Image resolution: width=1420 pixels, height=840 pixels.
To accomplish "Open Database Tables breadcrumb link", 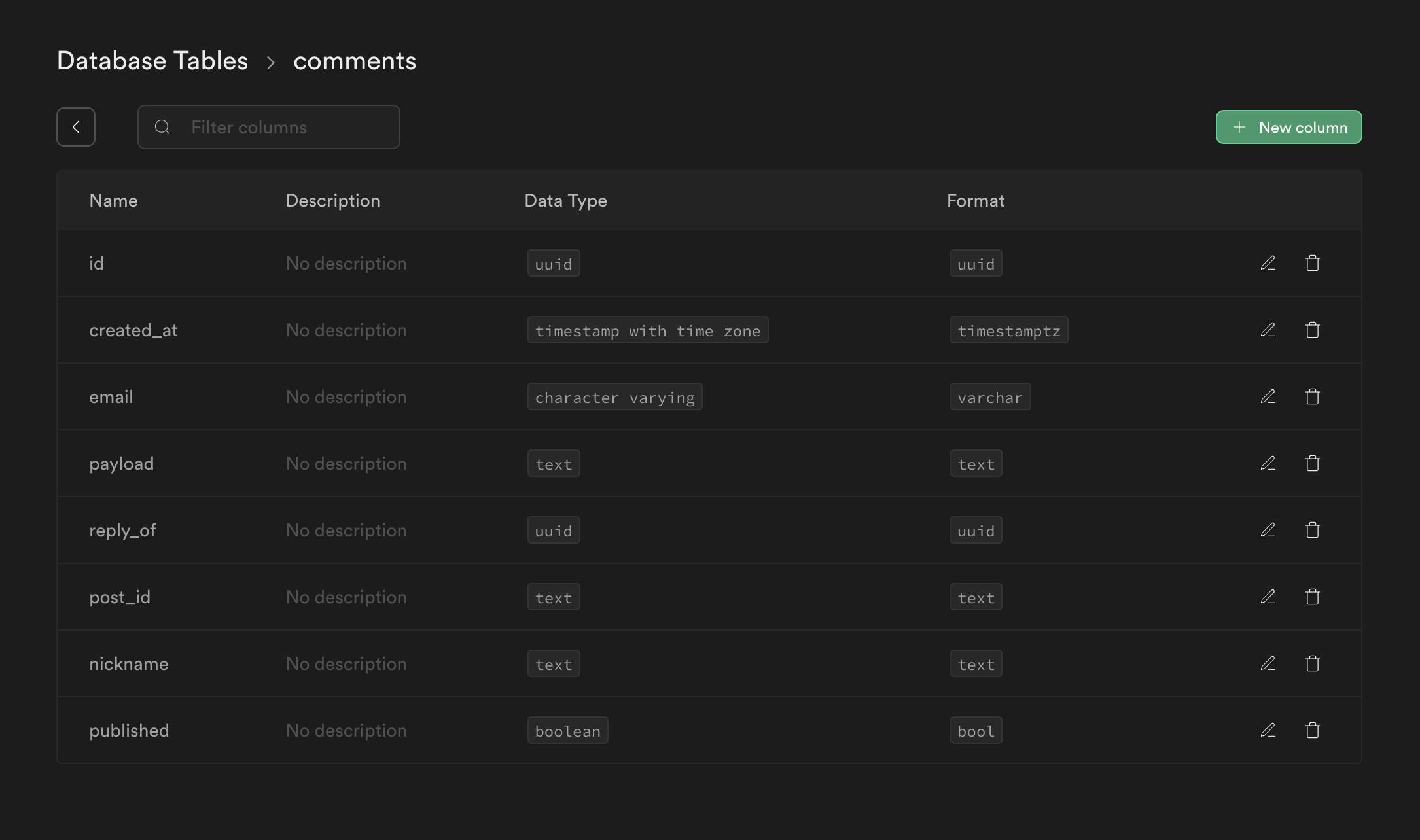I will pyautogui.click(x=152, y=61).
